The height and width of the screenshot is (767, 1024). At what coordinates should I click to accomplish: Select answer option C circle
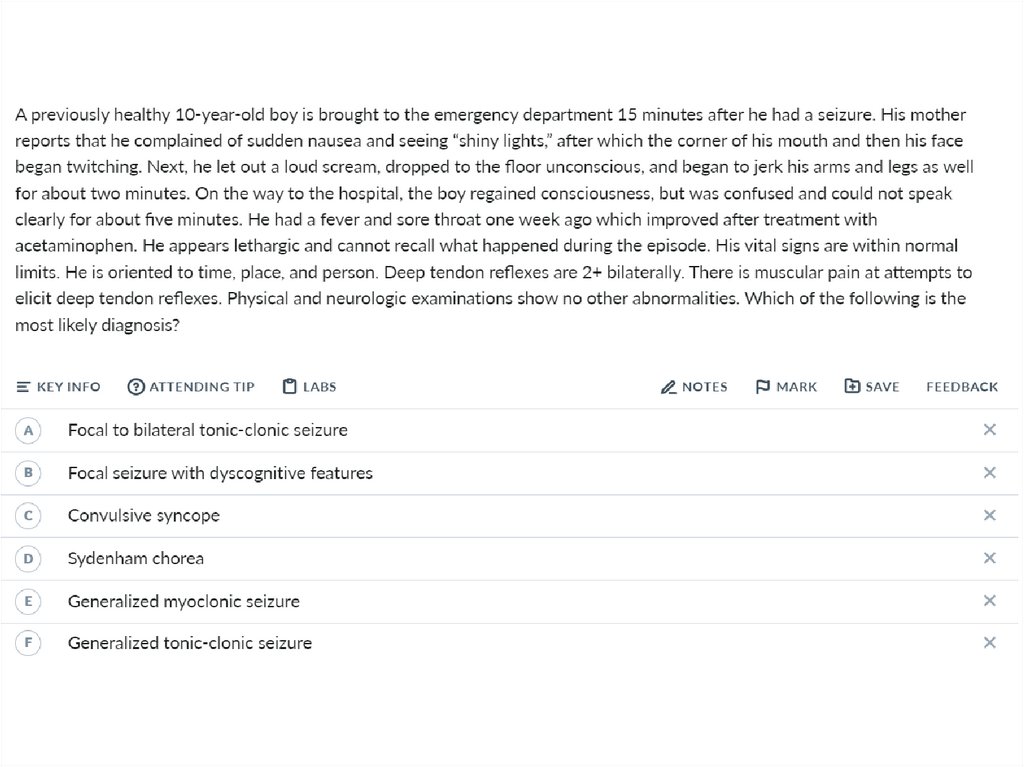coord(28,516)
